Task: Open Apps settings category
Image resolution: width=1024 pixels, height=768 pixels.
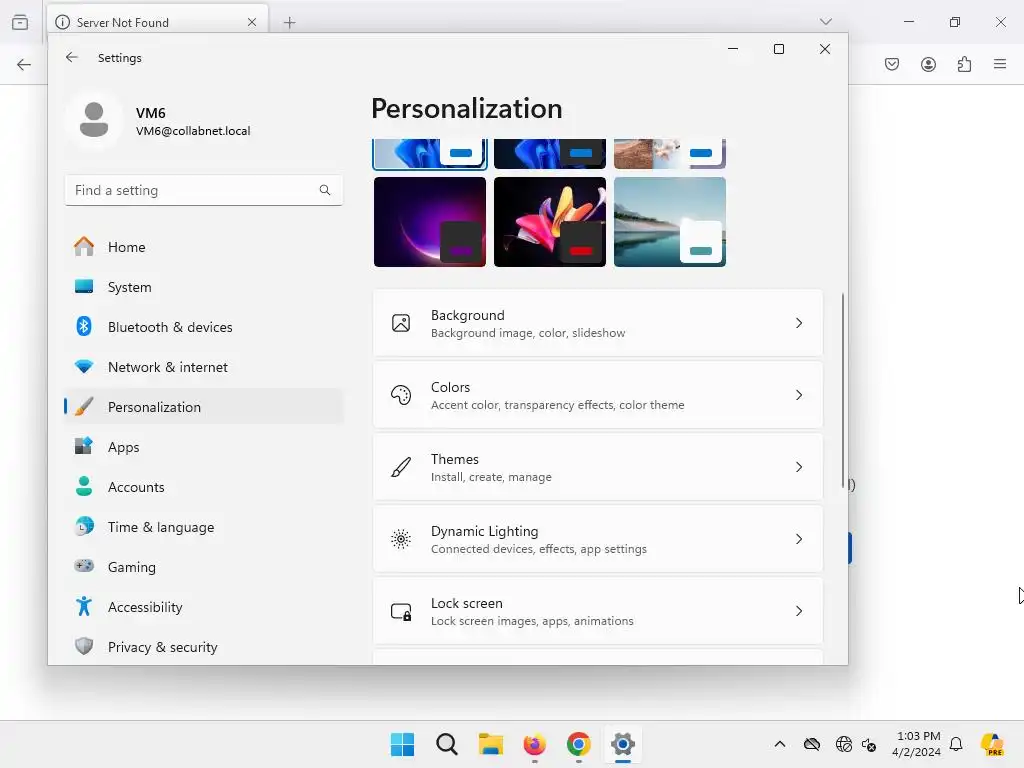Action: pos(204,447)
